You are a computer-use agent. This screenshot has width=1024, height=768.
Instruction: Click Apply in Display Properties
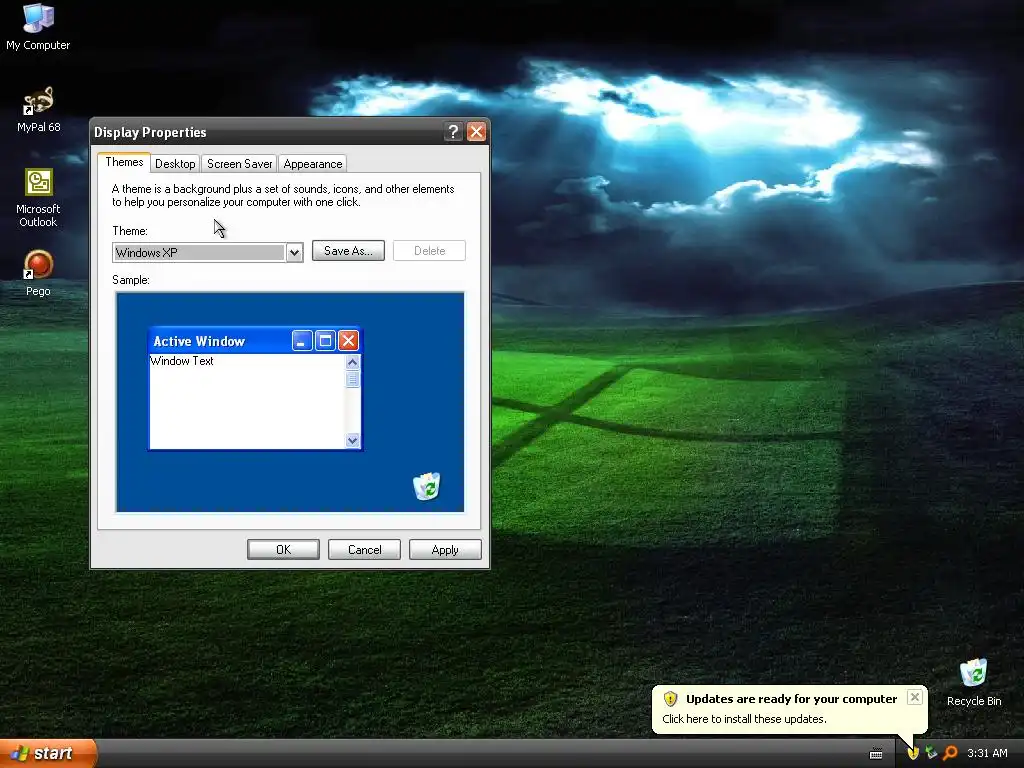point(445,550)
